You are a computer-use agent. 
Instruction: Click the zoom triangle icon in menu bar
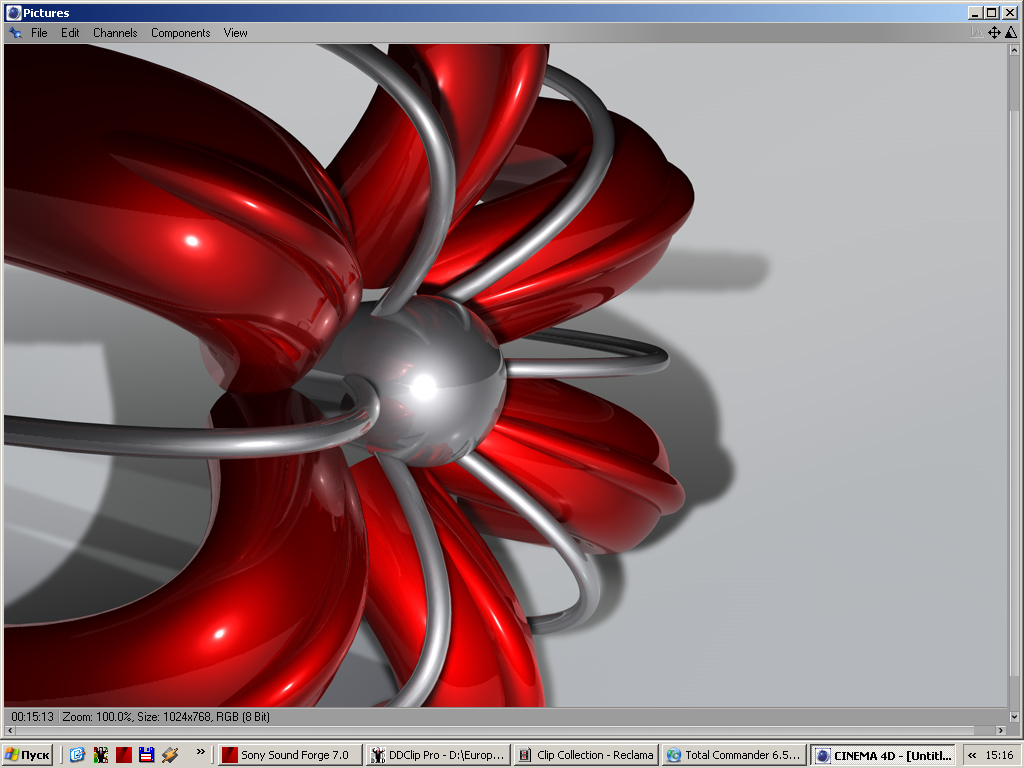point(1010,33)
